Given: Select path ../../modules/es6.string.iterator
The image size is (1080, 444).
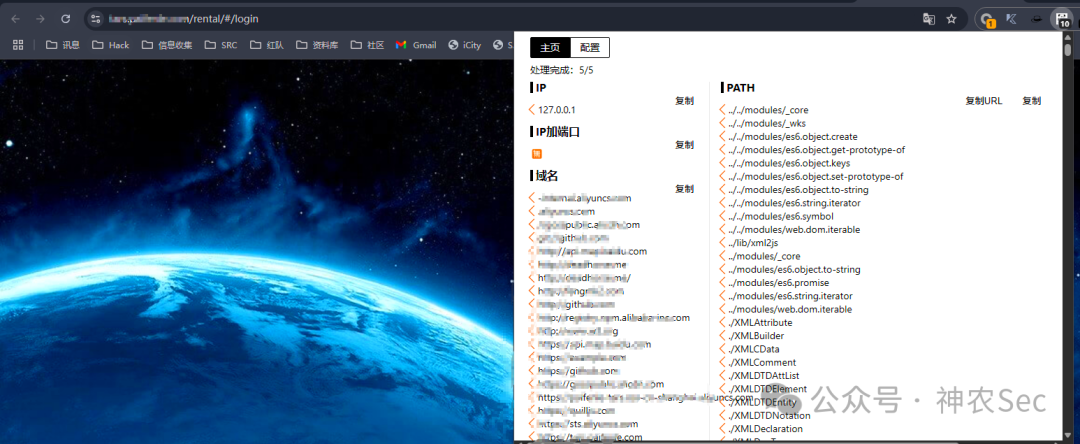Looking at the screenshot, I should coord(794,203).
